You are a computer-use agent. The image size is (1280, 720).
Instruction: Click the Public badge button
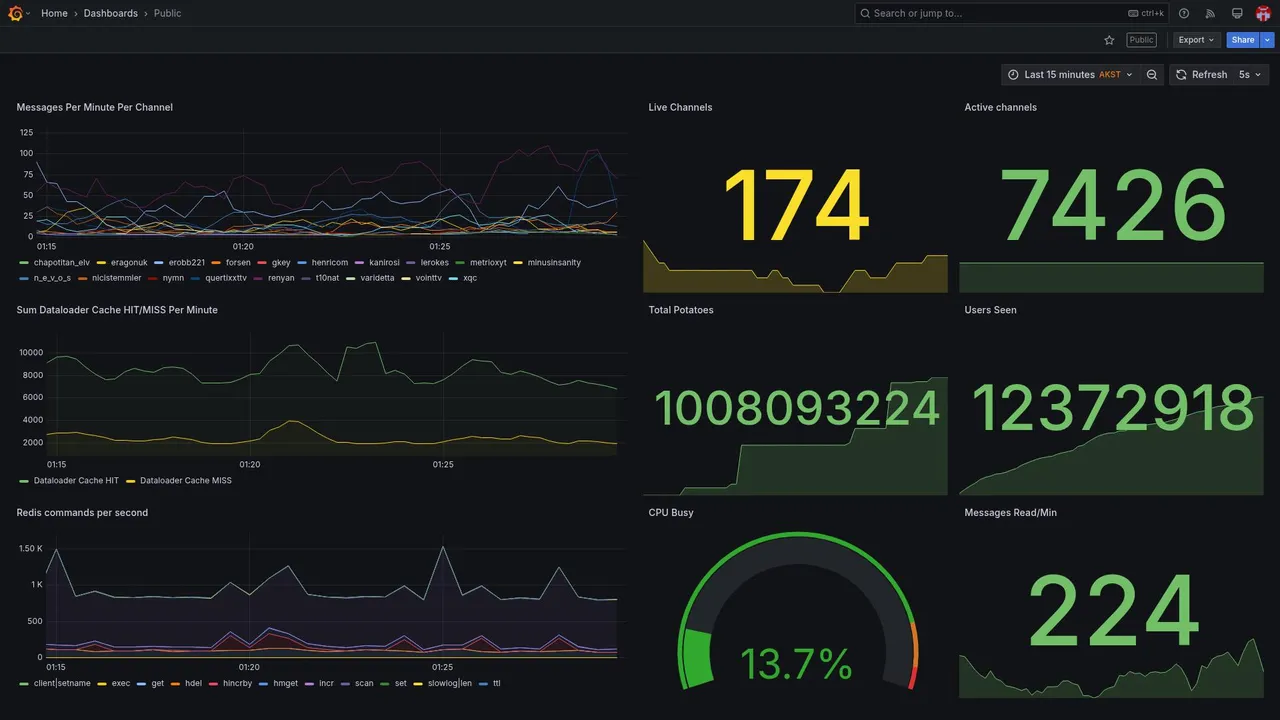tap(1141, 40)
